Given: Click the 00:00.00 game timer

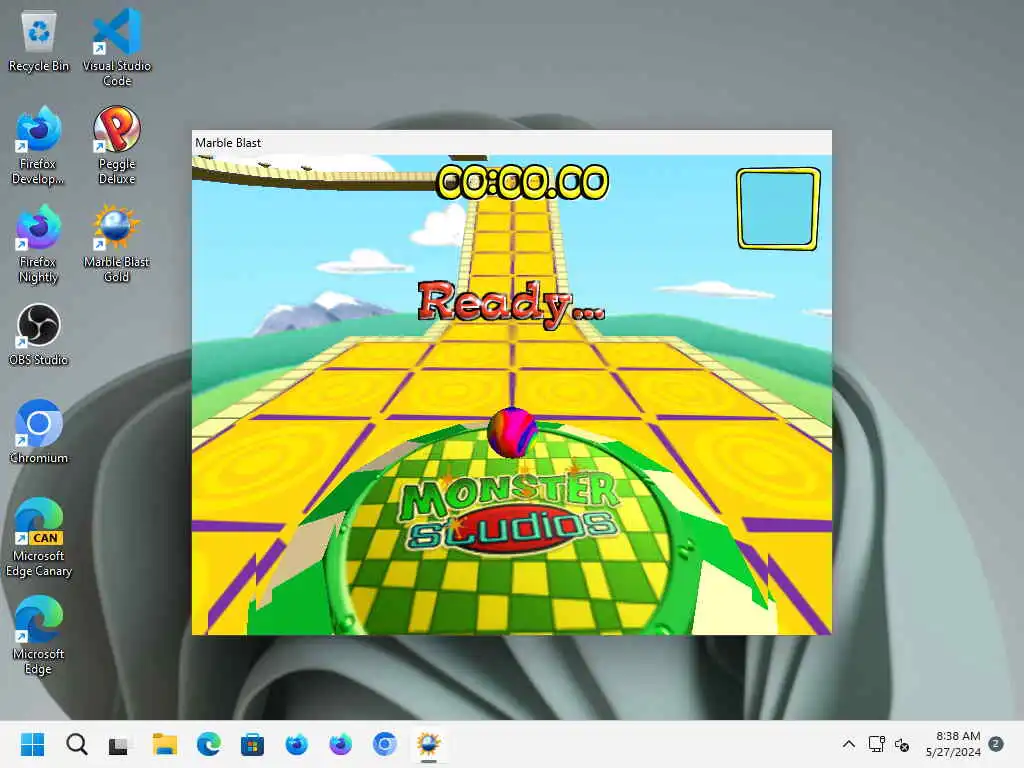Looking at the screenshot, I should click(522, 182).
